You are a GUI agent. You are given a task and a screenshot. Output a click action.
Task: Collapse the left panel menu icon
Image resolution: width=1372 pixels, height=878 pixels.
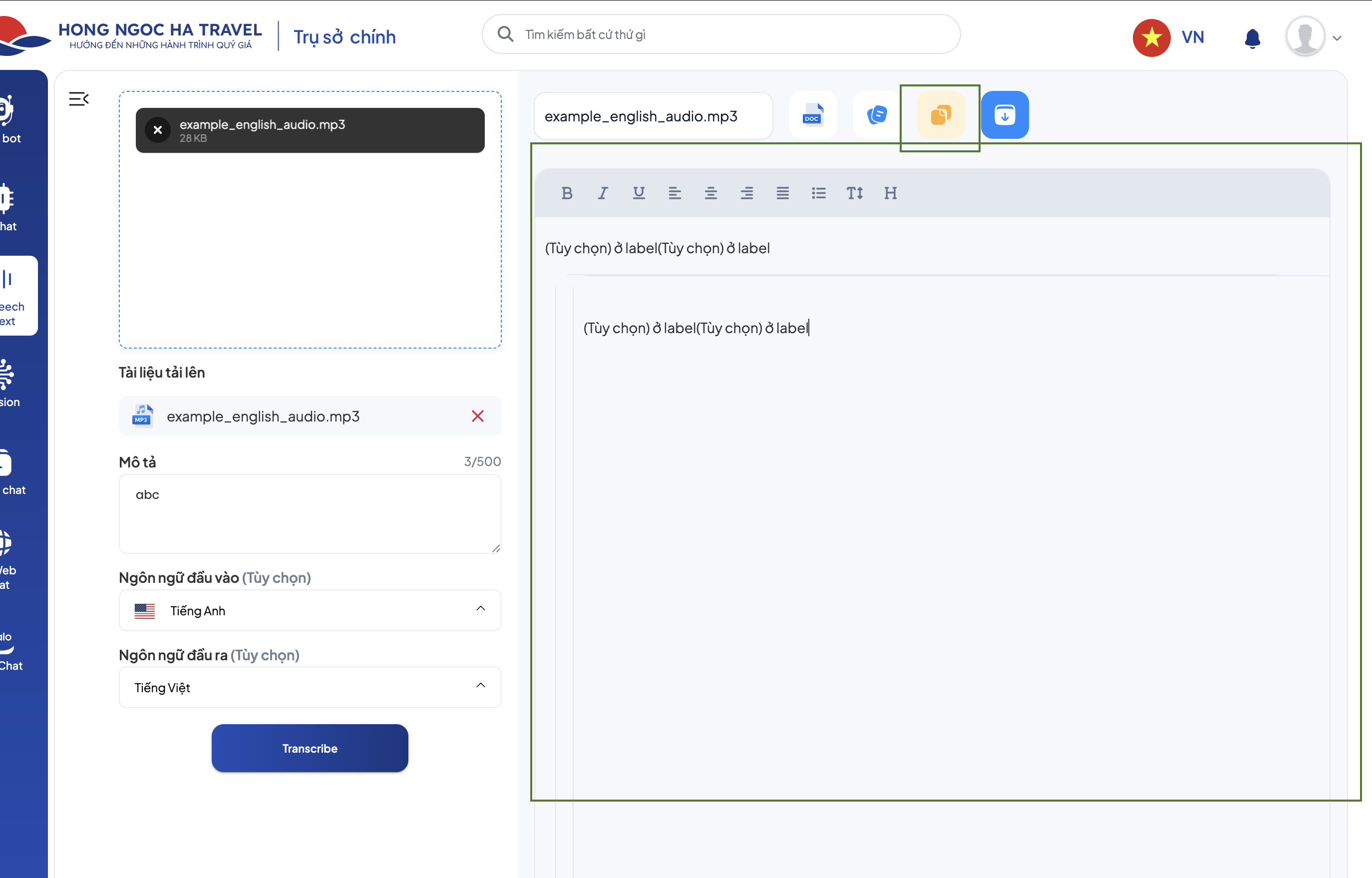(x=78, y=99)
